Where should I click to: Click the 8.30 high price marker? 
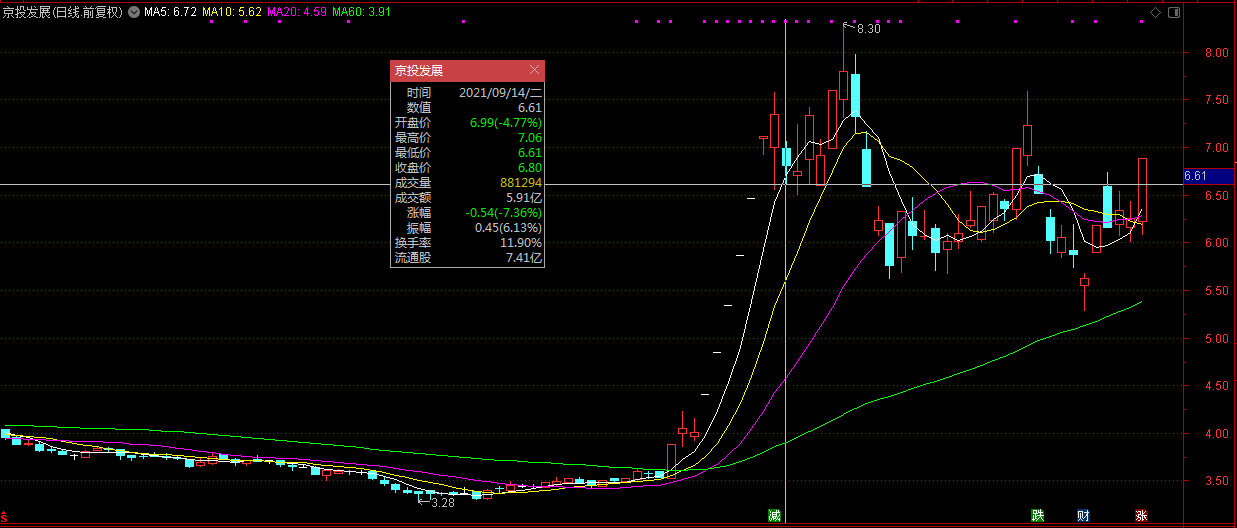pos(868,29)
